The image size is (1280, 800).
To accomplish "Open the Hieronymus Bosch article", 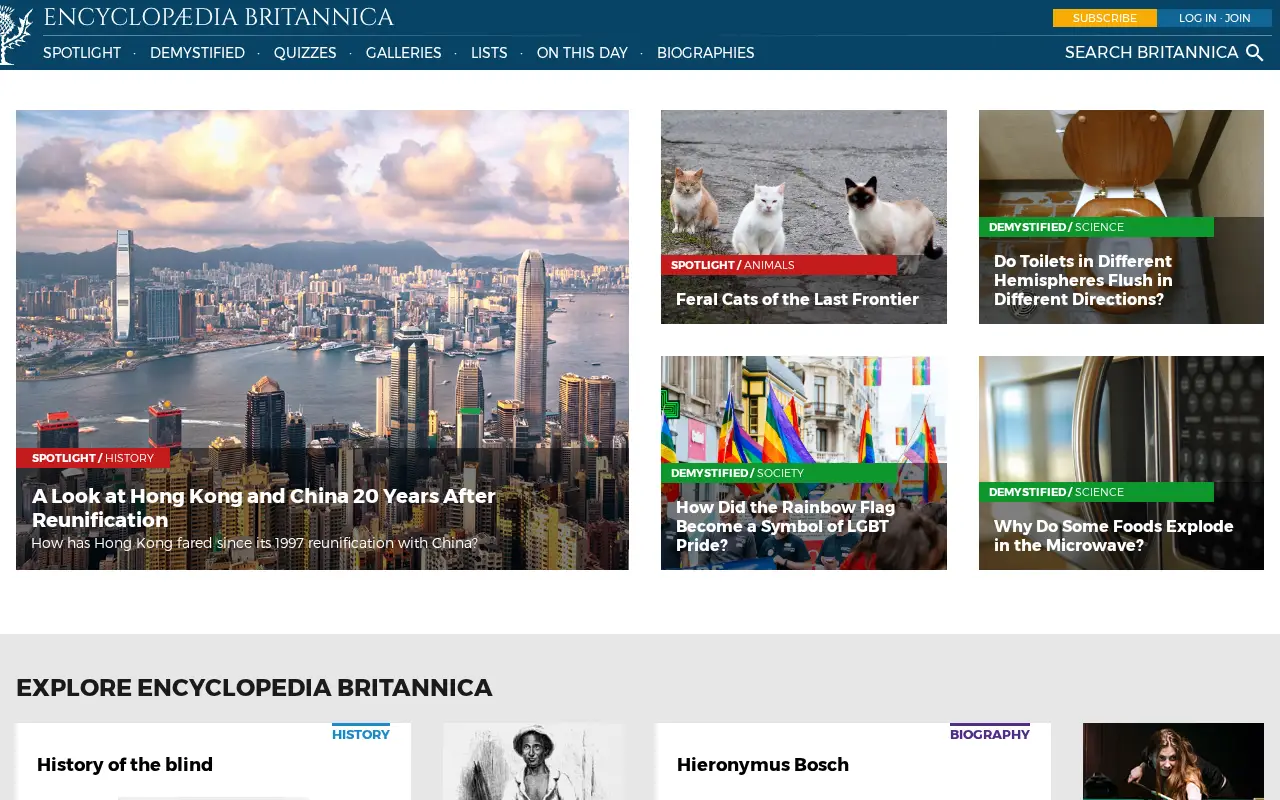I will [763, 765].
